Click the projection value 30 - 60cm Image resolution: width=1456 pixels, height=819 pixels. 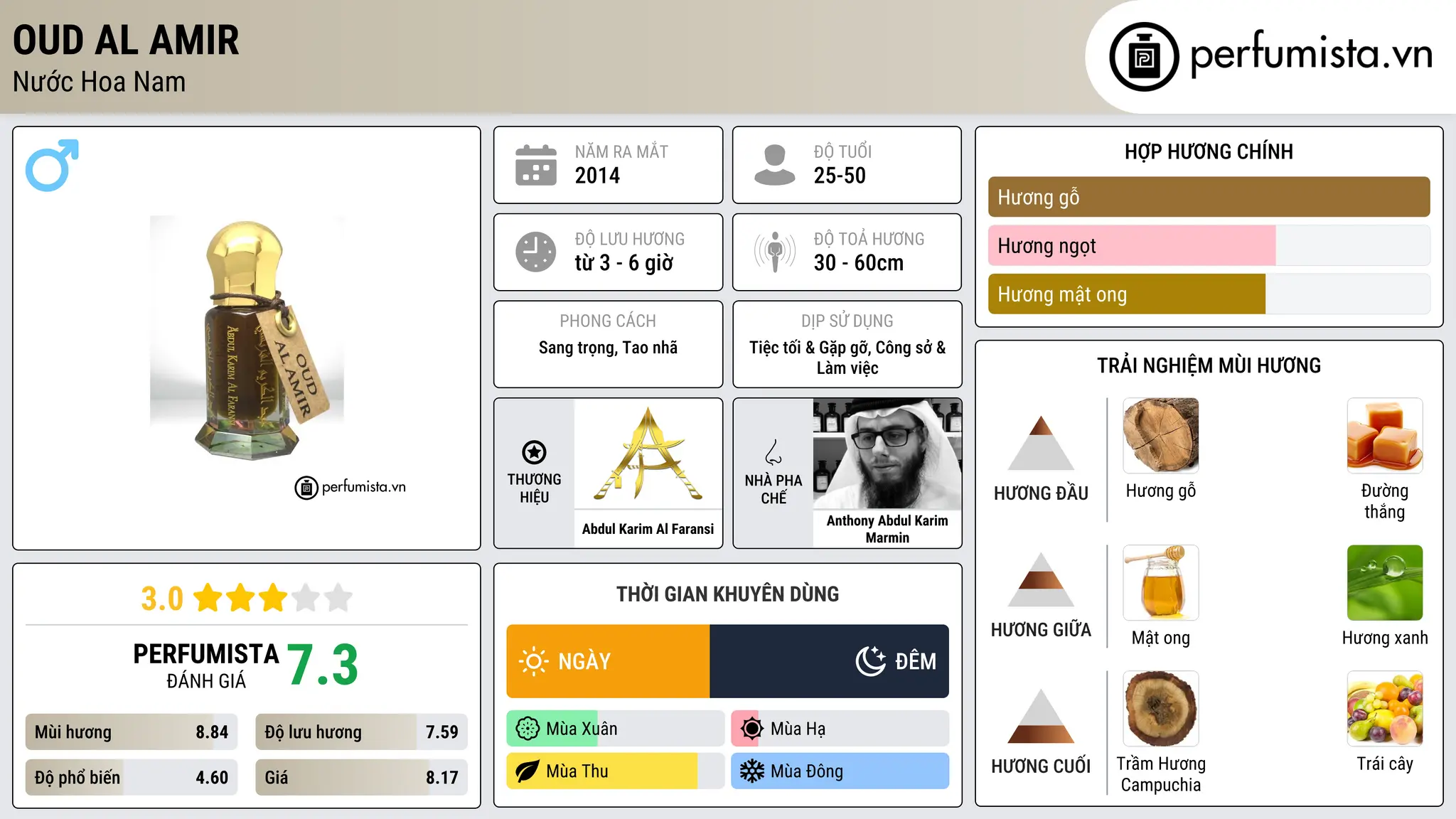(x=859, y=263)
